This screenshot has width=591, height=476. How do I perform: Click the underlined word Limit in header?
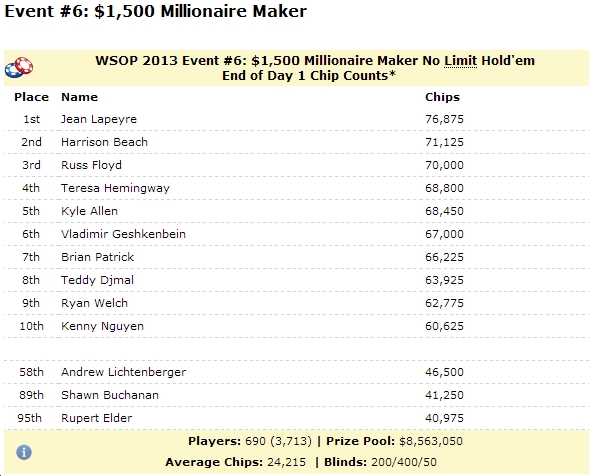(461, 61)
